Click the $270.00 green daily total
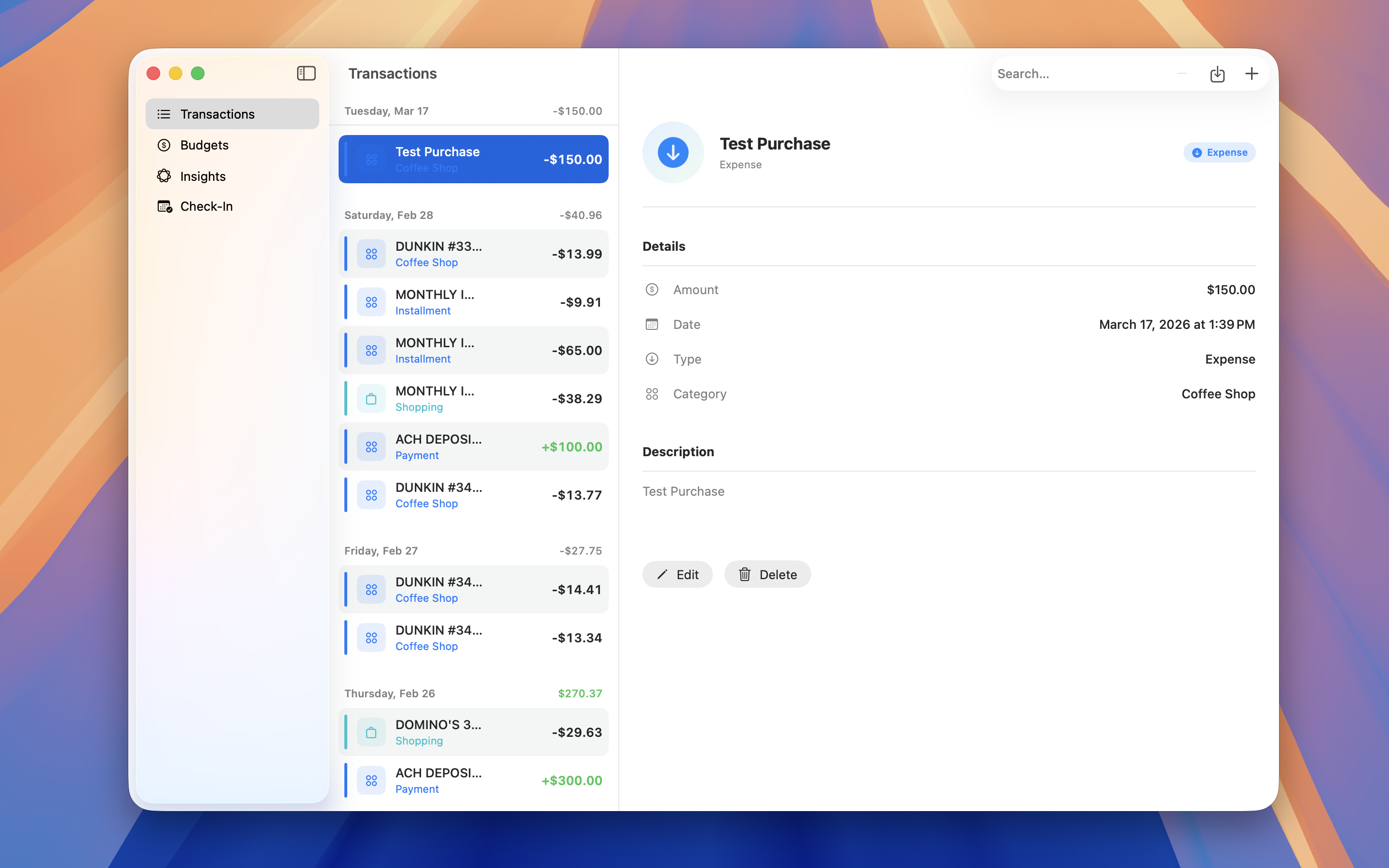Image resolution: width=1389 pixels, height=868 pixels. pyautogui.click(x=580, y=693)
